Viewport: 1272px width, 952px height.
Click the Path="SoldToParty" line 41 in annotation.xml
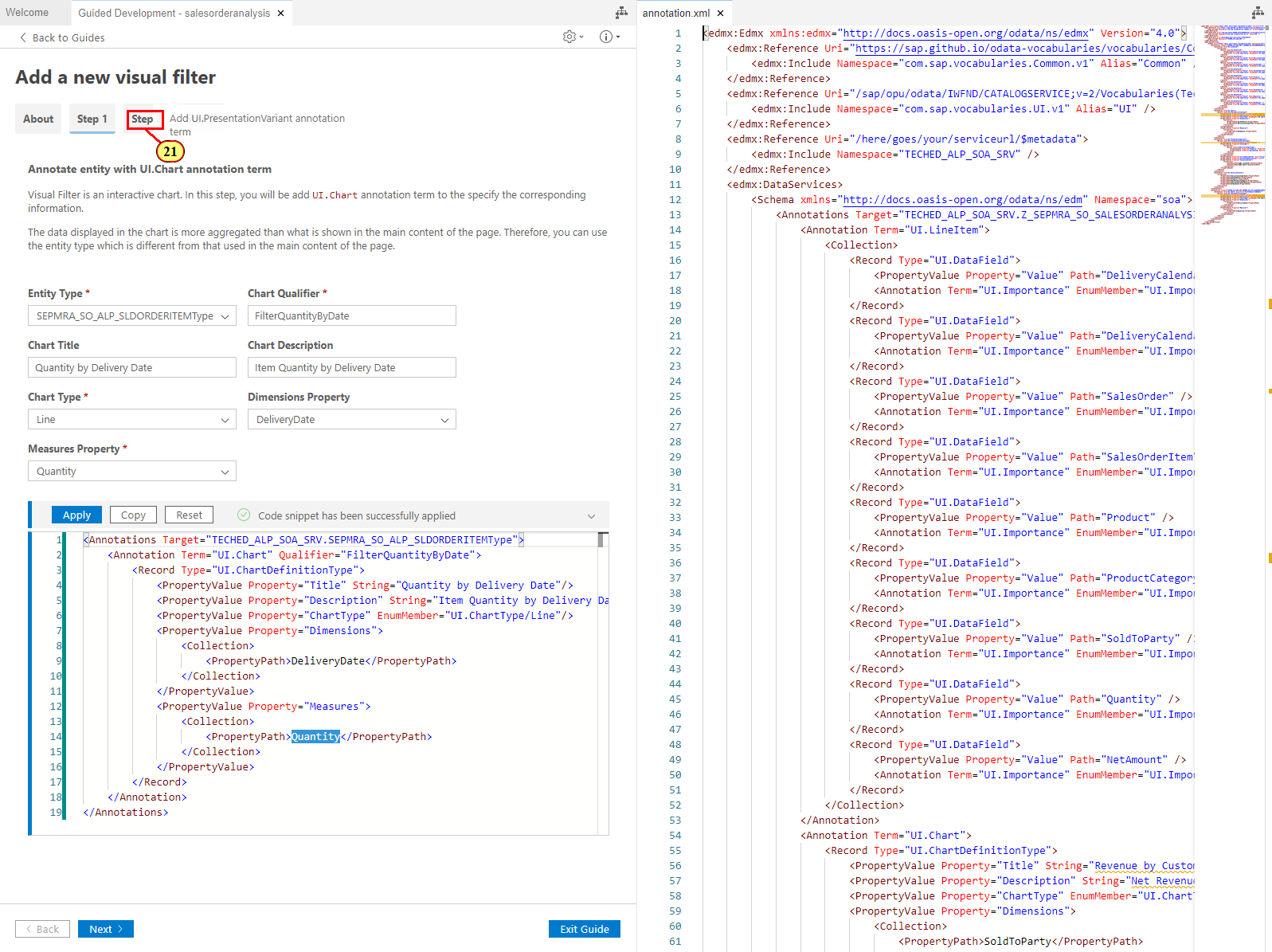1034,638
